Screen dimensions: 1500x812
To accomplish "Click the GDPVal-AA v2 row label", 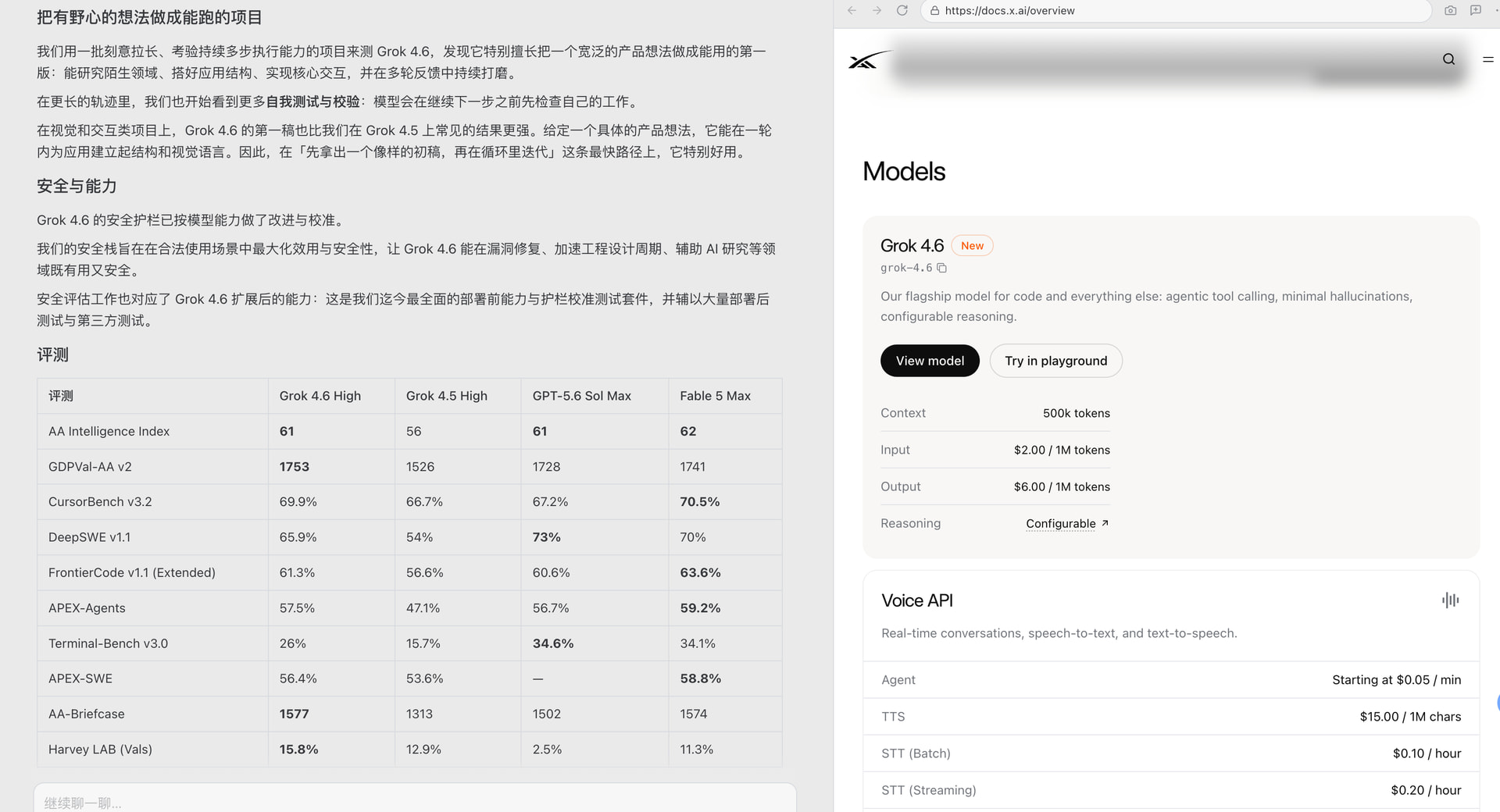I will (x=90, y=467).
